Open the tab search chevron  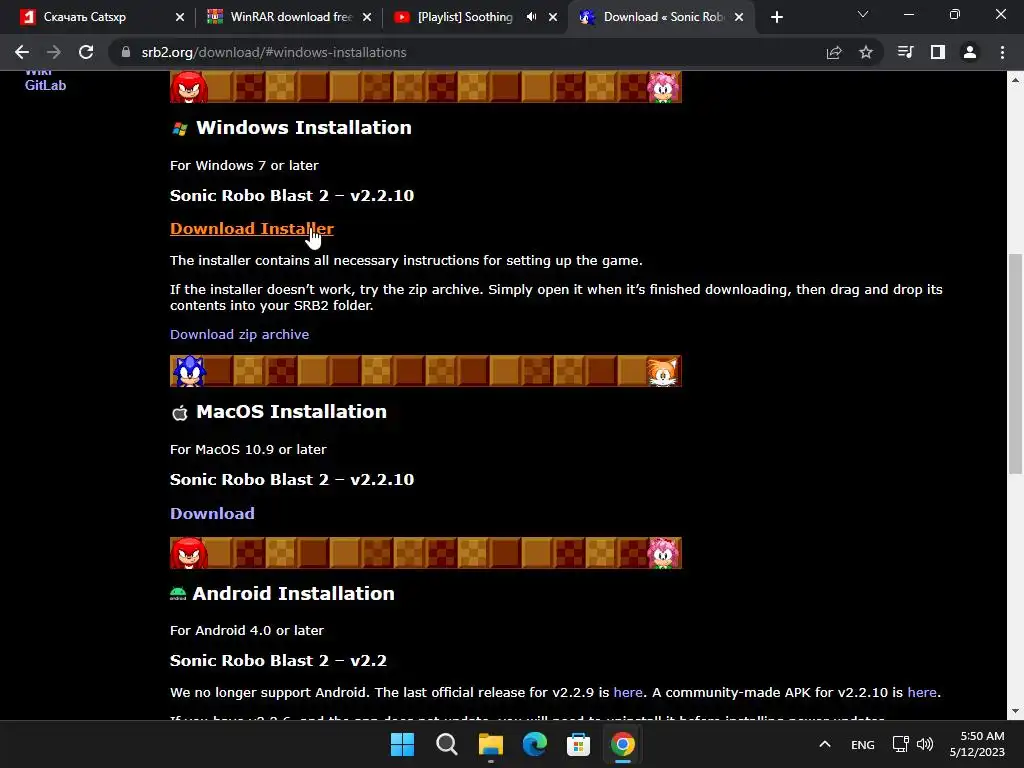863,14
